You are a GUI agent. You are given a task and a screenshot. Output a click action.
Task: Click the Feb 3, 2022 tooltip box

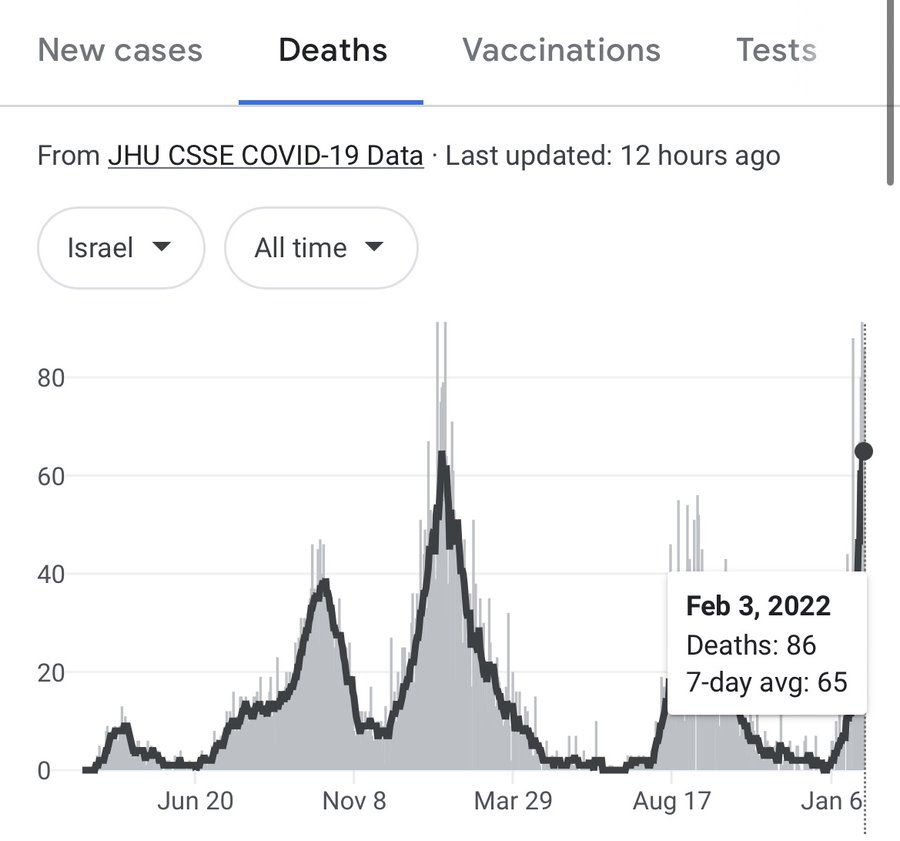(767, 644)
